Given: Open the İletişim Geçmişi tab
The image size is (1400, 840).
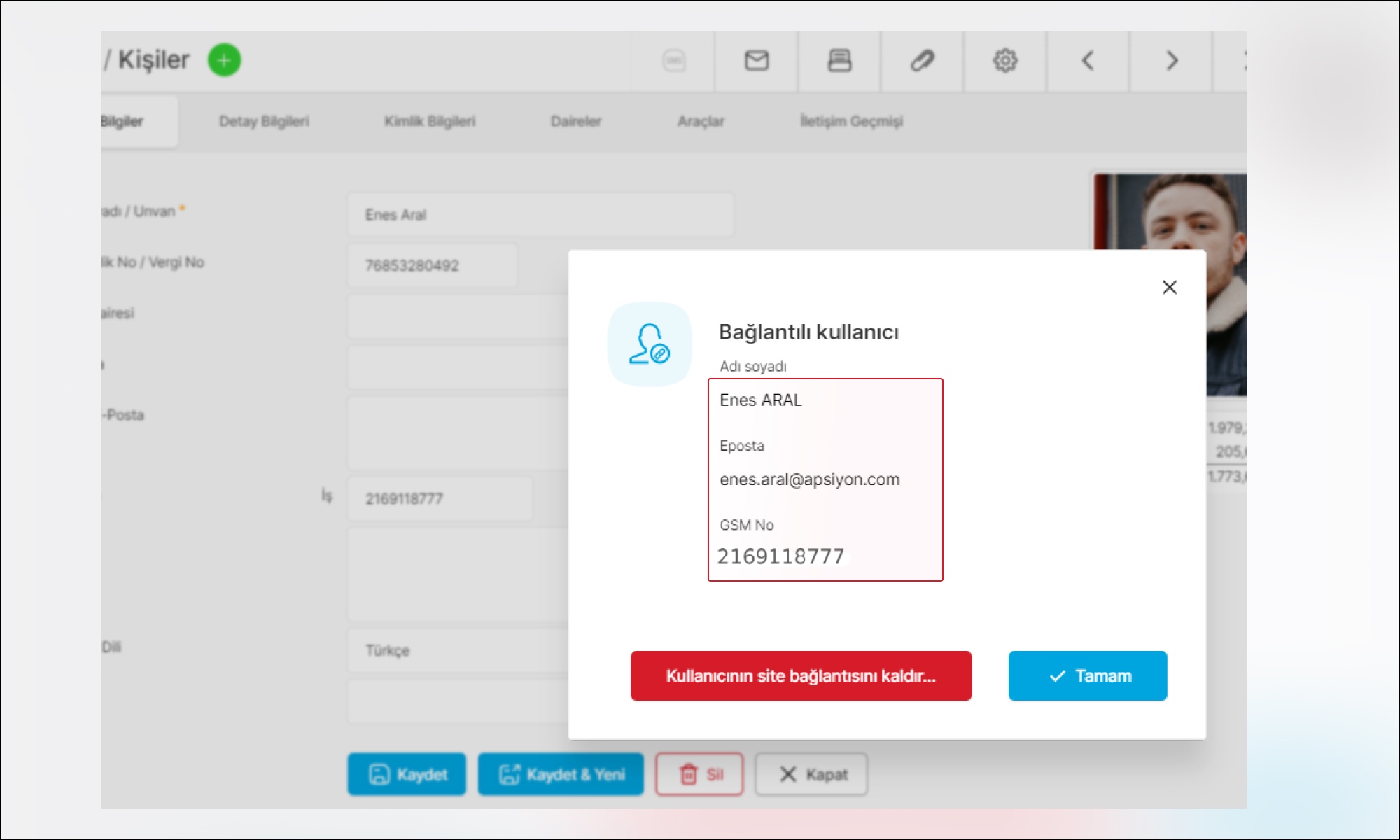Looking at the screenshot, I should [x=851, y=121].
